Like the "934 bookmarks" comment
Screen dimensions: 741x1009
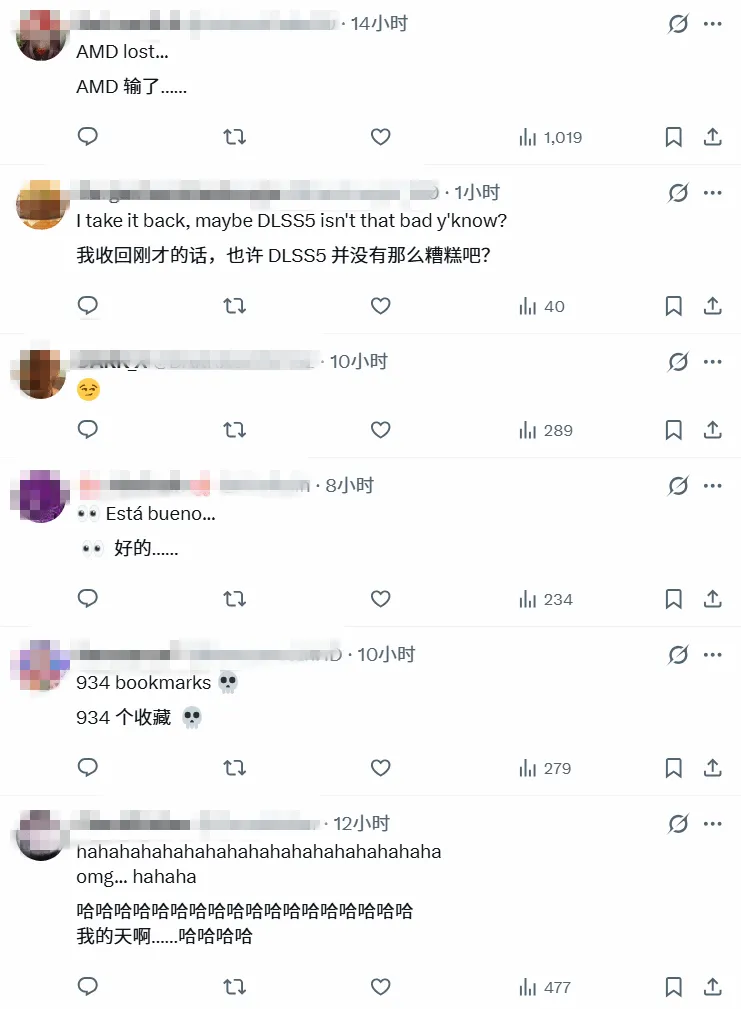tap(380, 768)
